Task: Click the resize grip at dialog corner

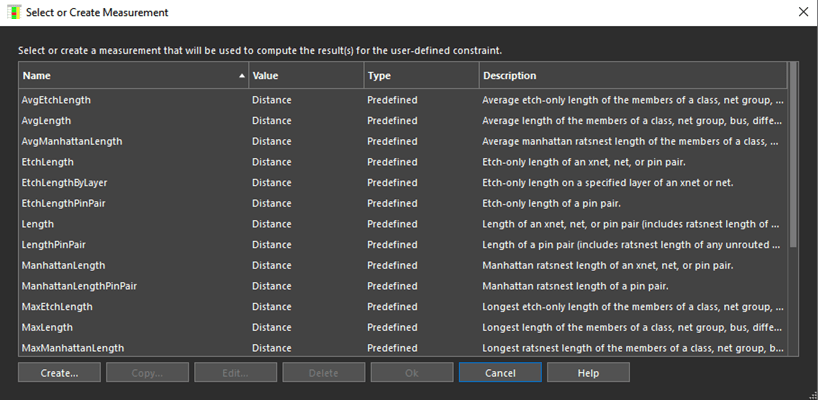Action: pyautogui.click(x=812, y=395)
